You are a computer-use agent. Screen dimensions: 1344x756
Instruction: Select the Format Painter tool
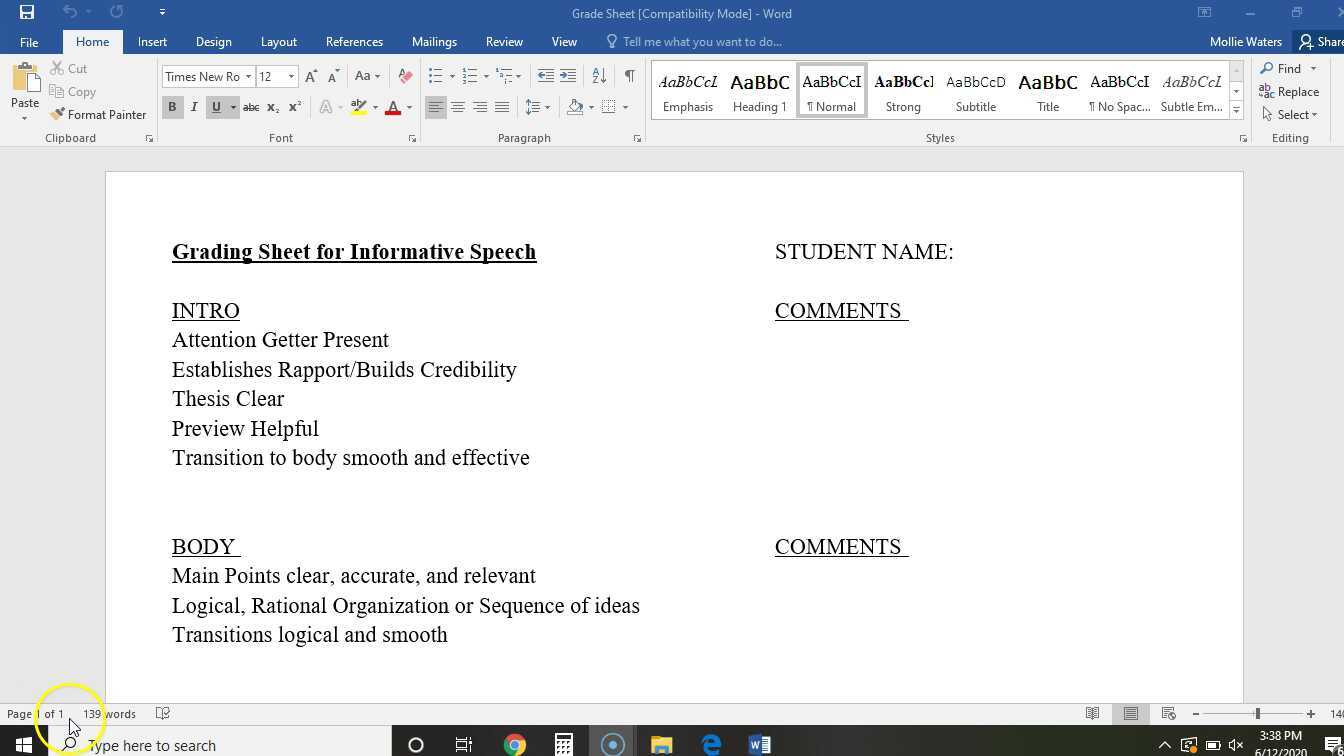point(99,114)
